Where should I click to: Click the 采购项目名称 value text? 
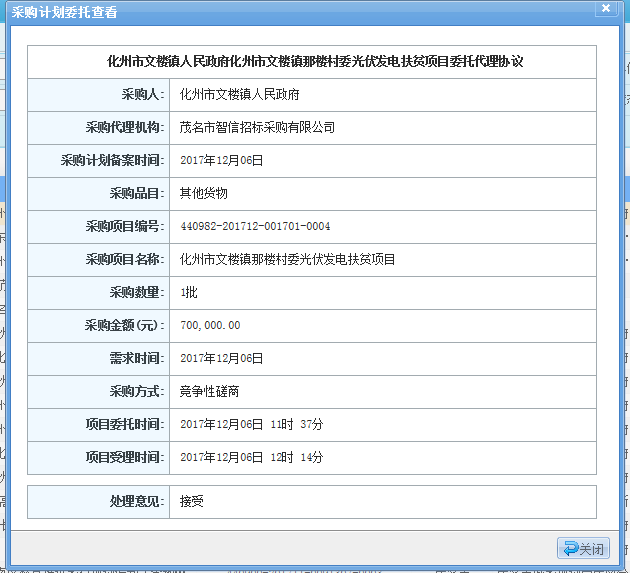click(288, 259)
